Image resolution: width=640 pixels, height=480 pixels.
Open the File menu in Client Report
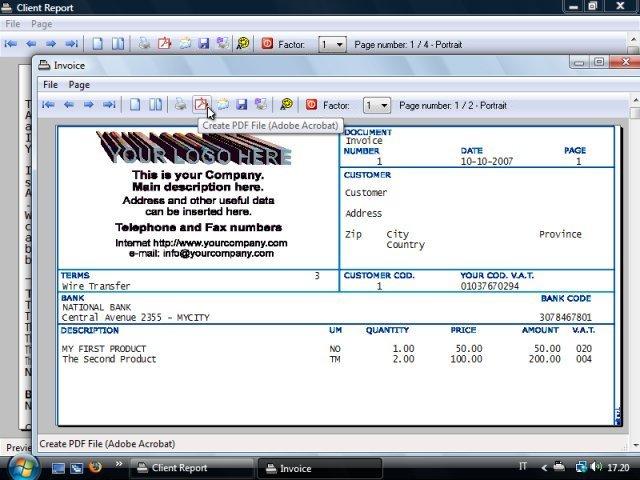[13, 24]
